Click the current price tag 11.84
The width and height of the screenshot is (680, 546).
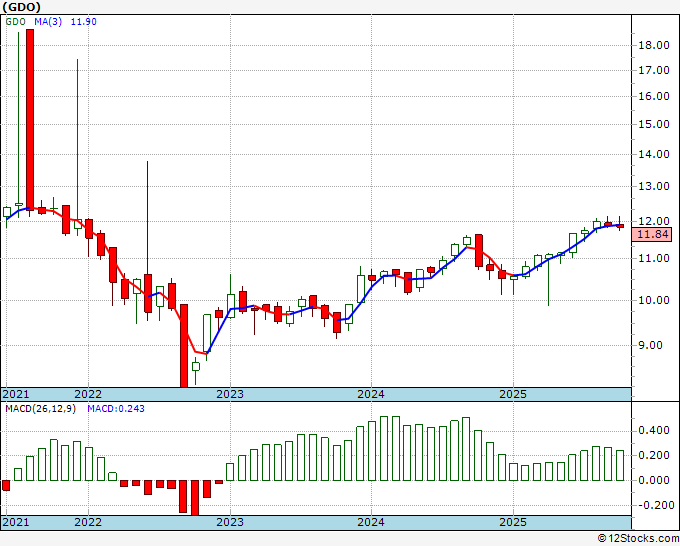[x=654, y=235]
